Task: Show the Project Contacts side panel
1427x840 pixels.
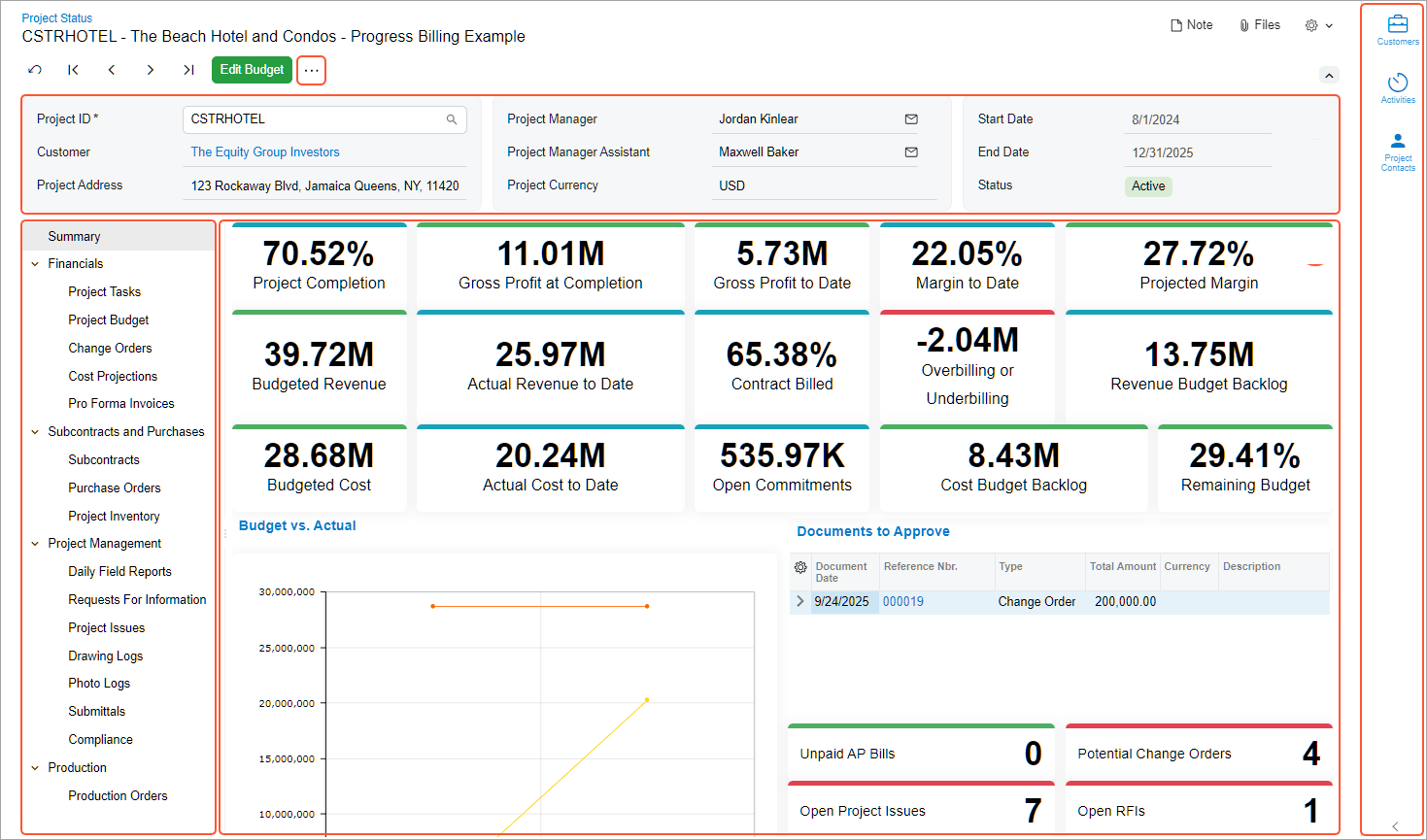Action: coord(1397,148)
